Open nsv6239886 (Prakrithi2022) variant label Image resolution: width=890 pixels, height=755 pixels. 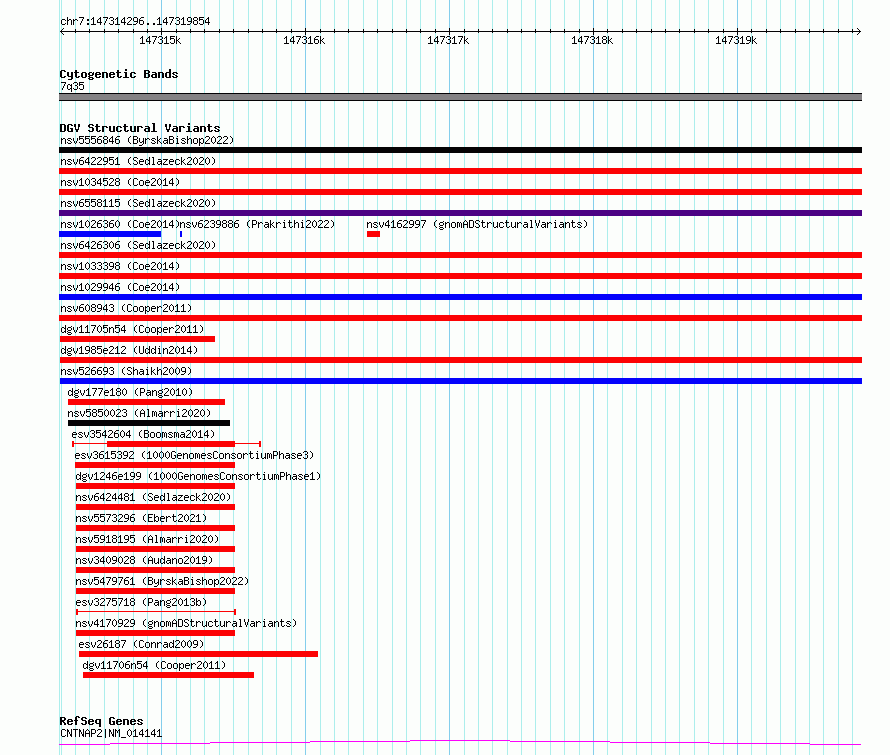click(257, 224)
